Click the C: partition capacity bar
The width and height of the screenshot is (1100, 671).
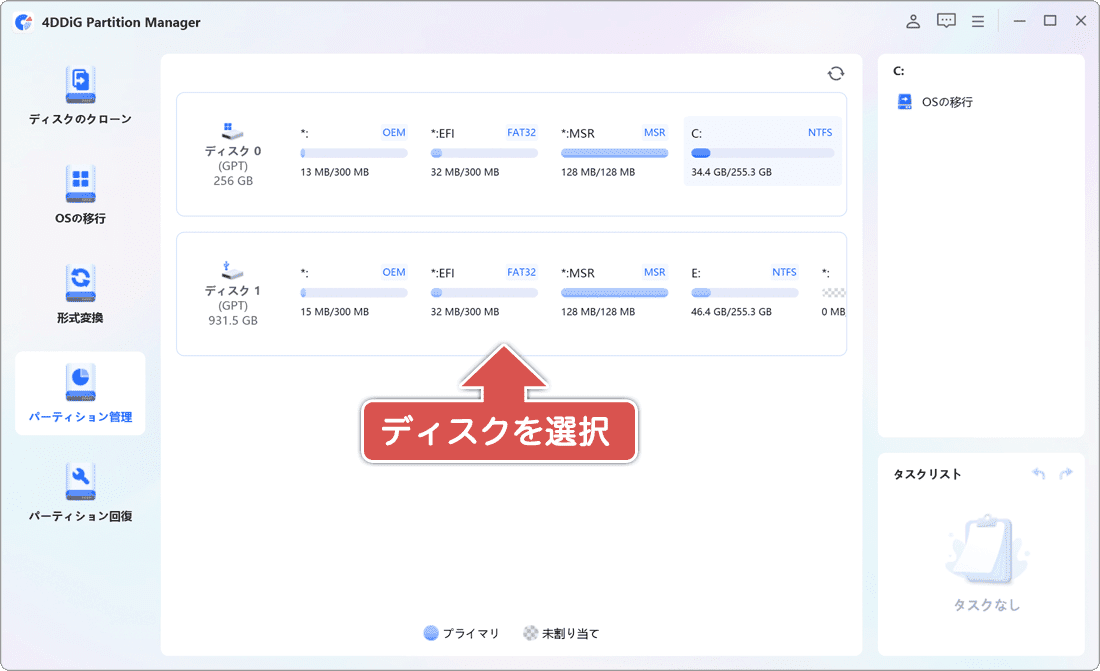click(762, 152)
